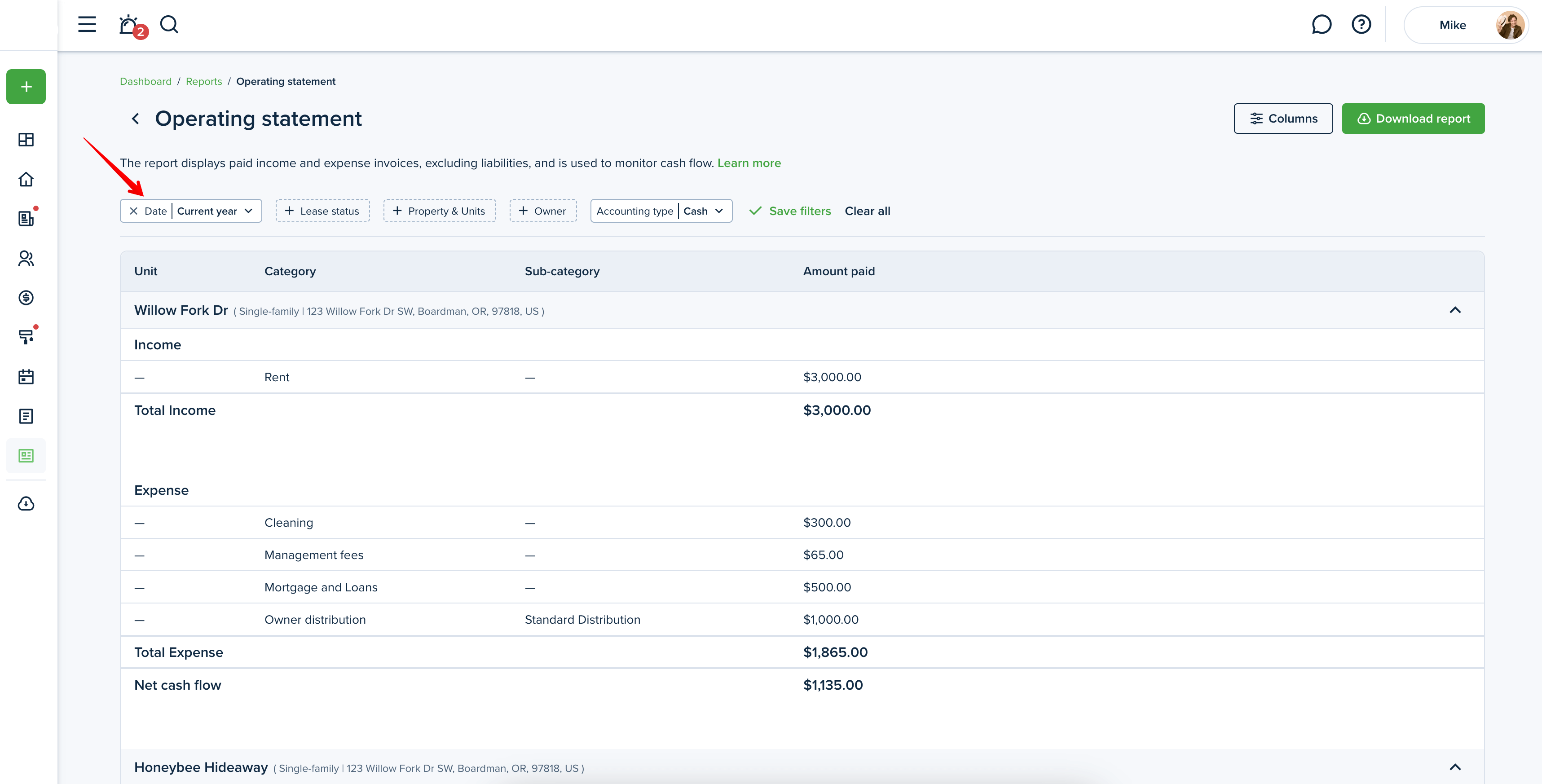The height and width of the screenshot is (784, 1542).
Task: Add an Owner filter
Action: pos(542,211)
